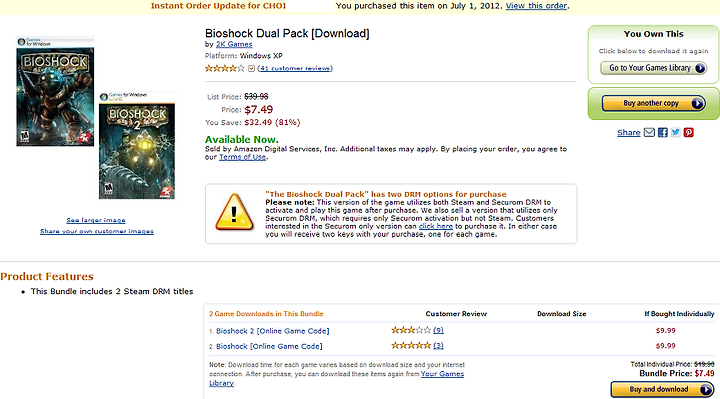Click the Bioshock 2 cover art thumbnail
The height and width of the screenshot is (399, 720).
click(137, 146)
